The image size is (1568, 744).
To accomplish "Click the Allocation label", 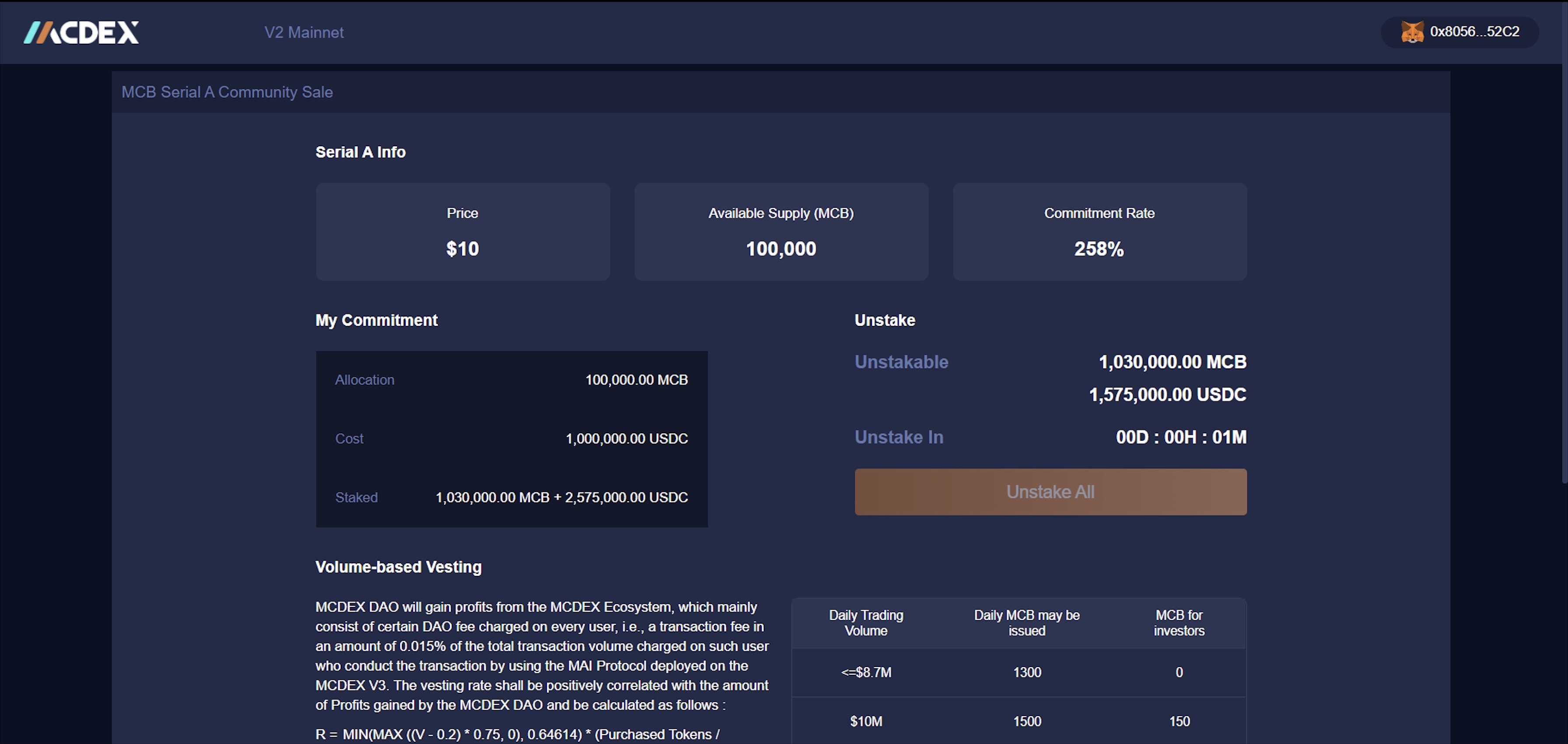I will coord(364,380).
